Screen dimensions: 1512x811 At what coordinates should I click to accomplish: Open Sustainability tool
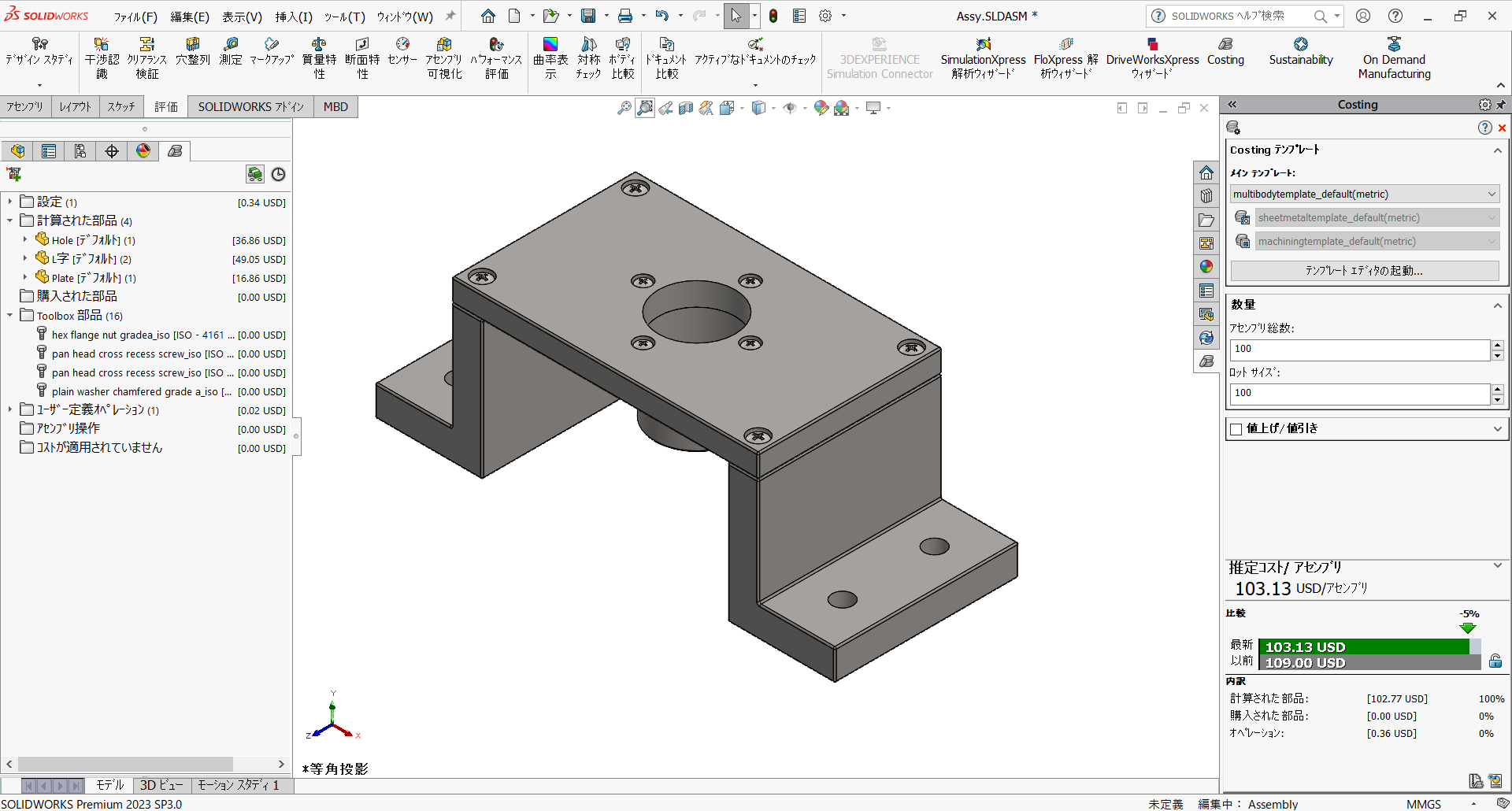(1301, 51)
